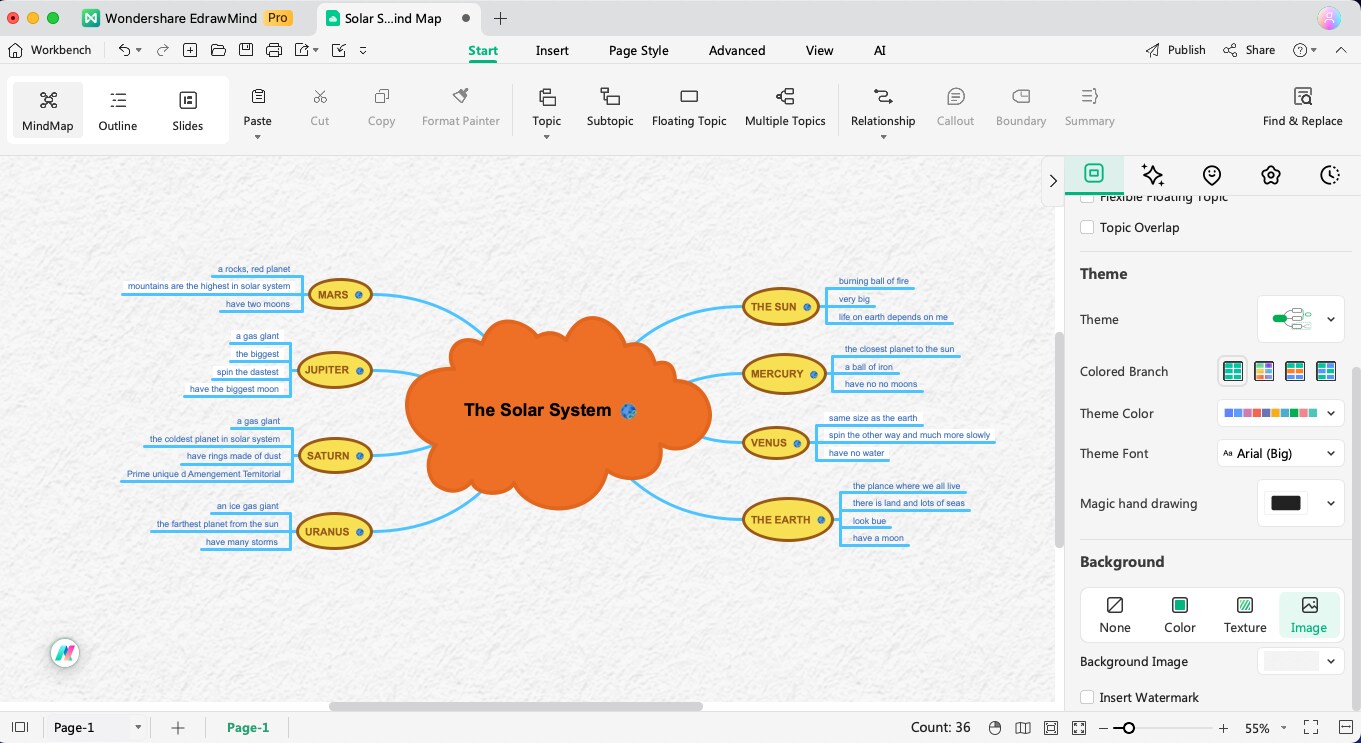Screen dimensions: 1361x743
Task: Click the user profile avatar
Action: [1328, 18]
